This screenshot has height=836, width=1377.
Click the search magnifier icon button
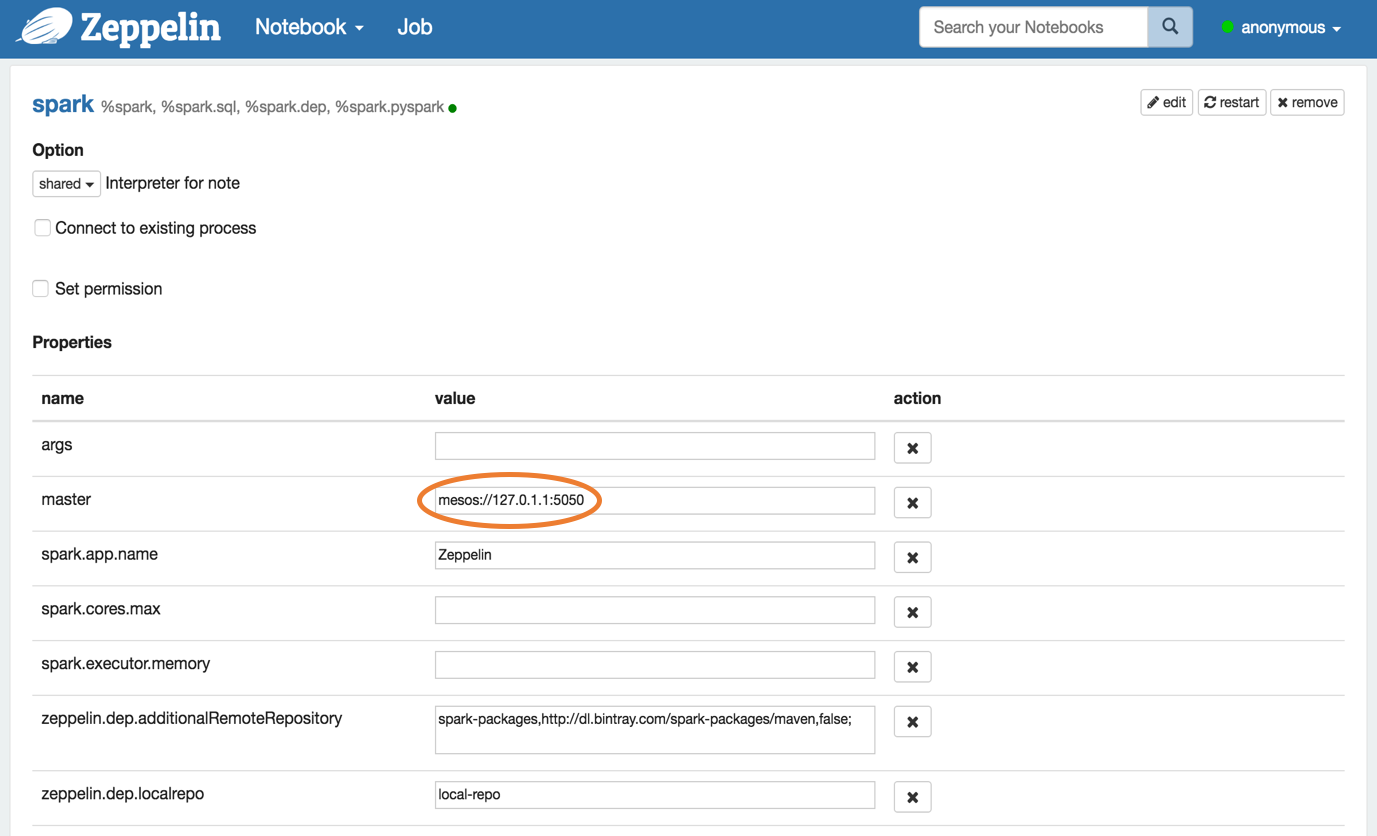[x=1169, y=27]
